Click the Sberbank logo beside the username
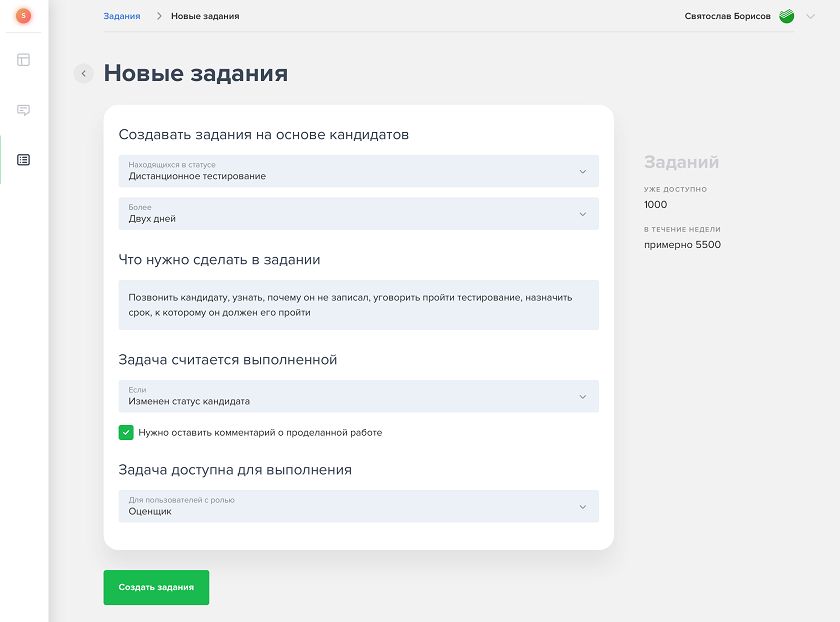Image resolution: width=840 pixels, height=622 pixels. pos(786,16)
